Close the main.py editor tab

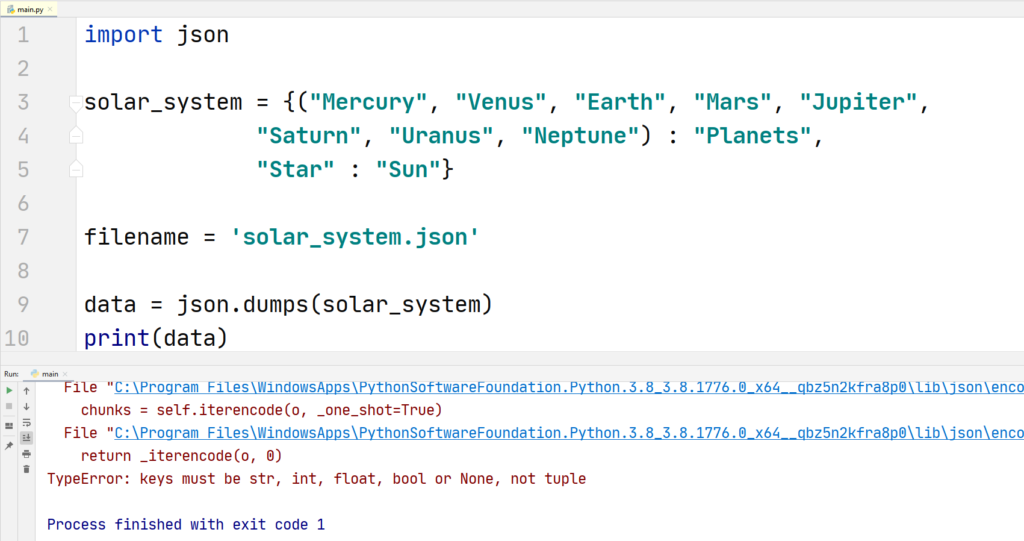50,9
